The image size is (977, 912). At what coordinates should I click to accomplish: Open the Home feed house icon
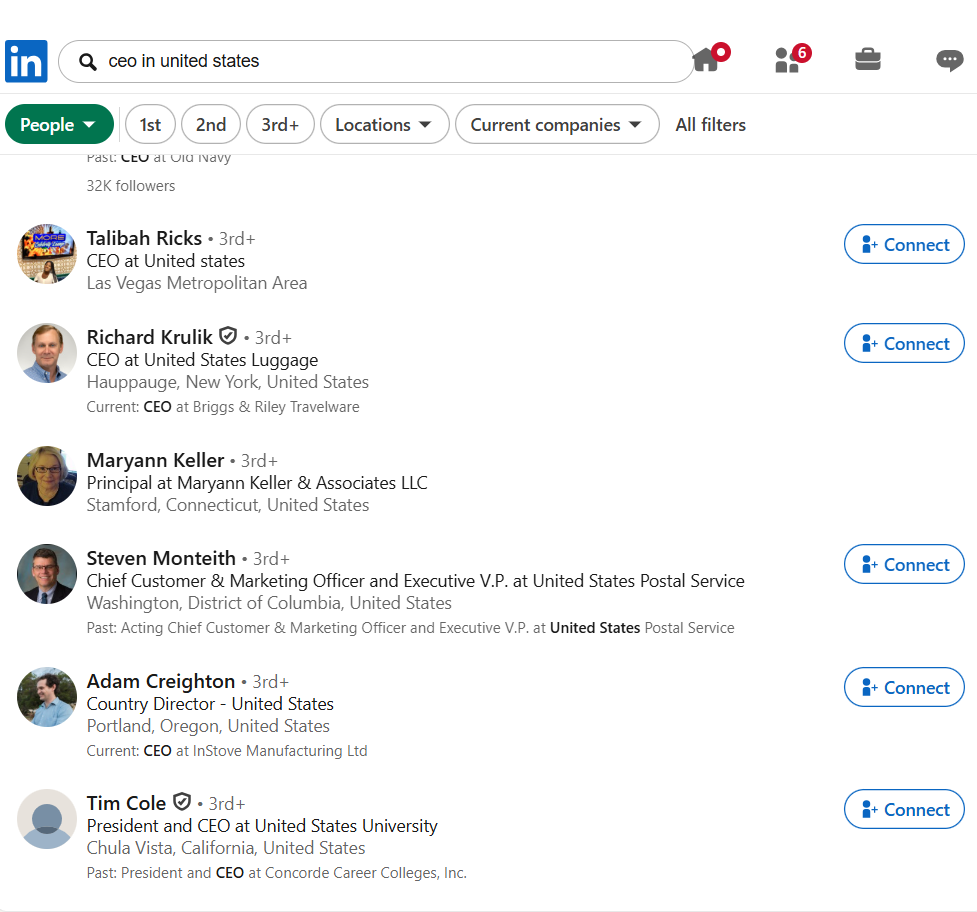point(710,59)
